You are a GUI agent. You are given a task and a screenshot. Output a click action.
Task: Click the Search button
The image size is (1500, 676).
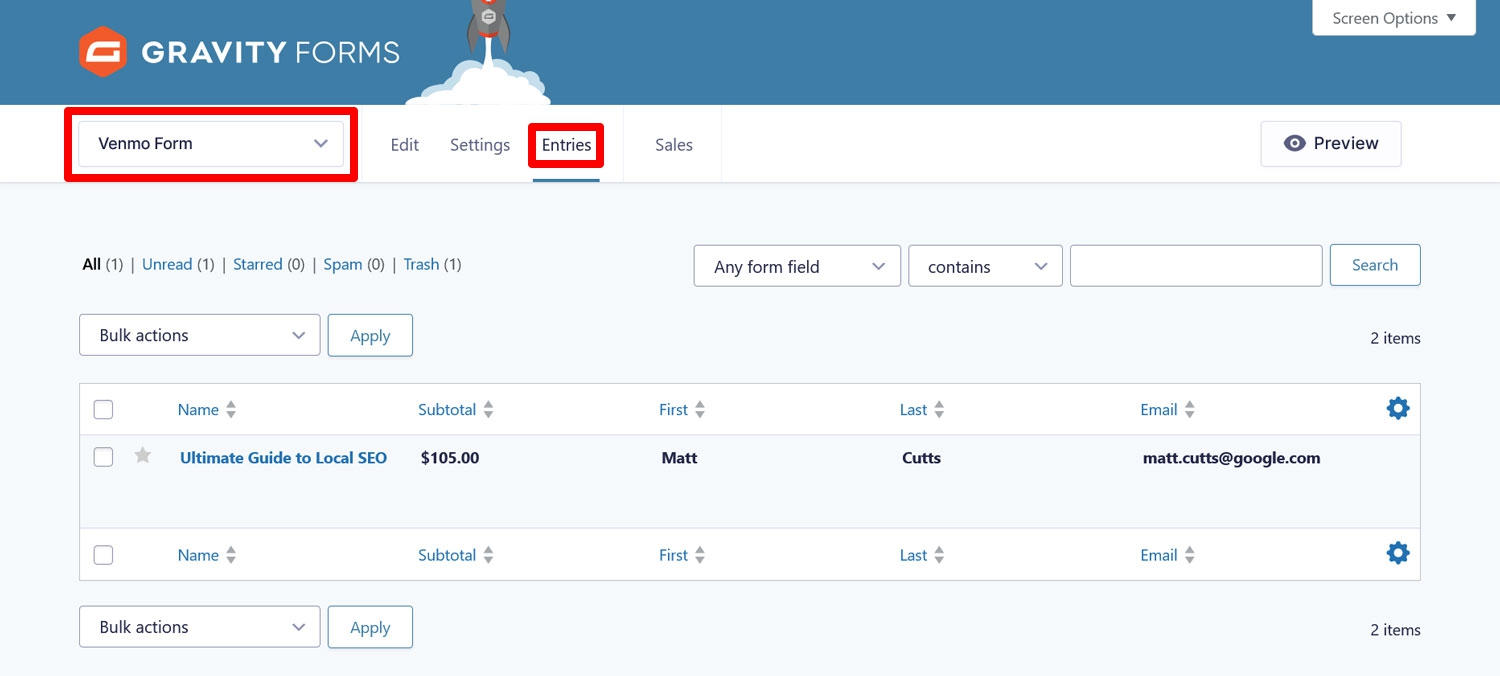click(x=1375, y=265)
